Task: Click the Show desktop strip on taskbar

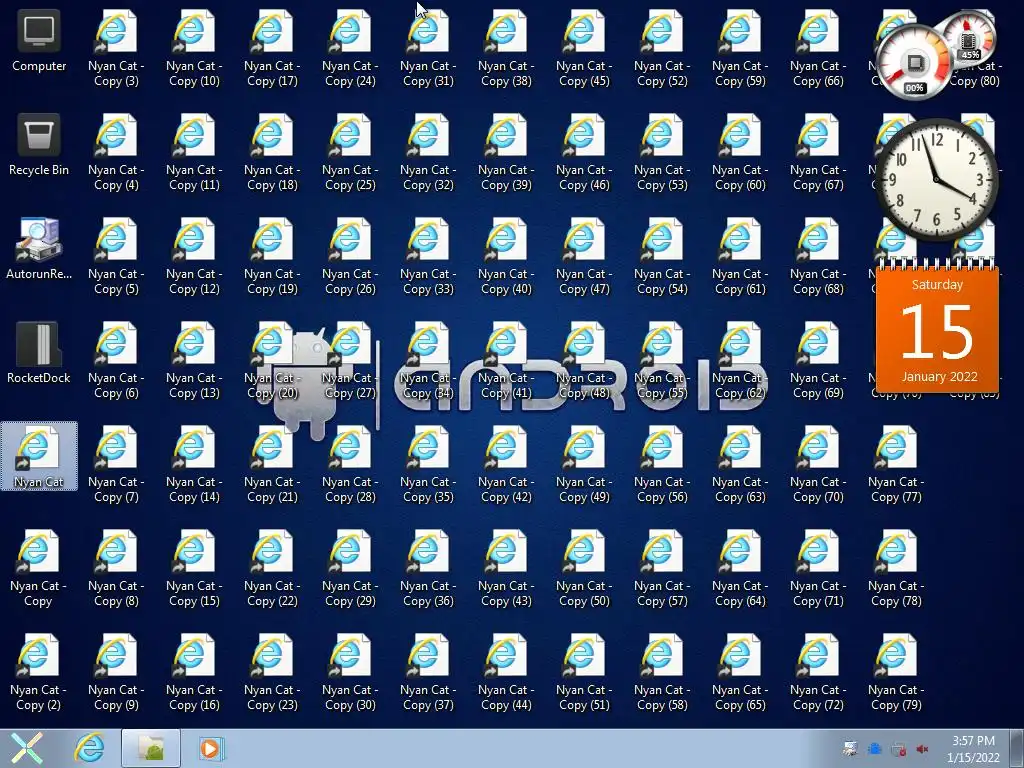Action: pyautogui.click(x=1017, y=748)
